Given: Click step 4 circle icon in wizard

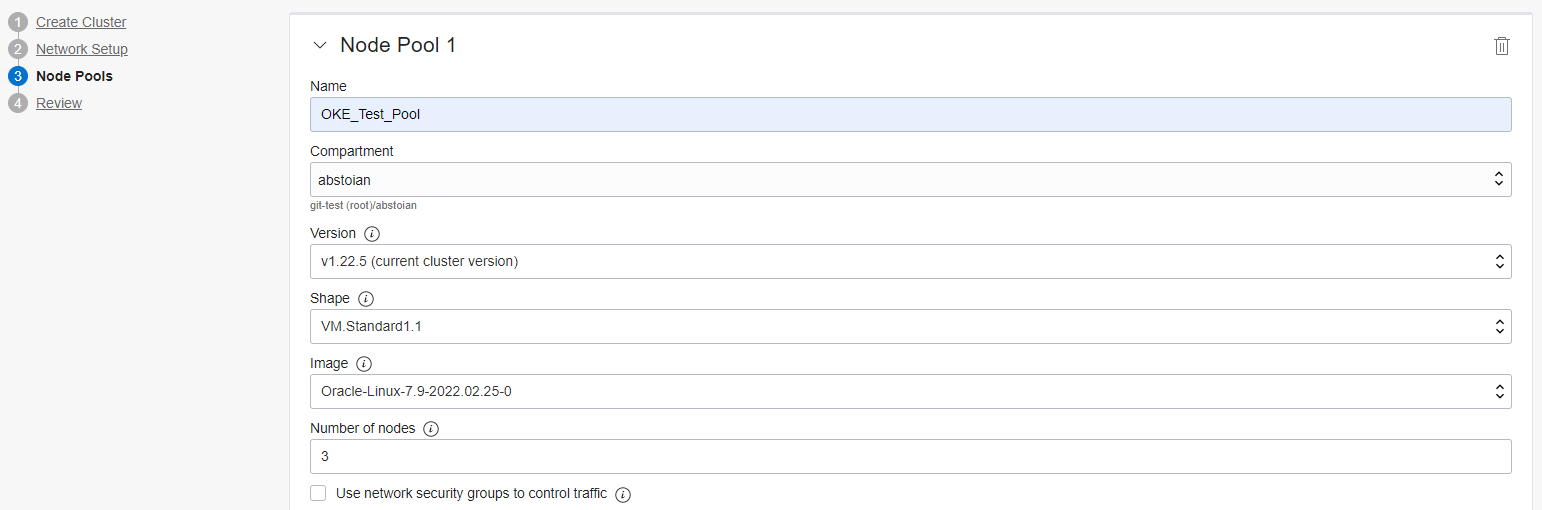Looking at the screenshot, I should tap(18, 103).
